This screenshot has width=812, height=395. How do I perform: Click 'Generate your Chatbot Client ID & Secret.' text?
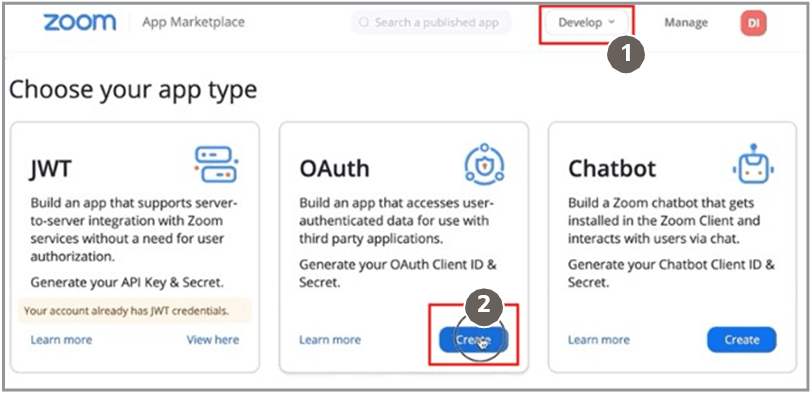click(x=672, y=273)
